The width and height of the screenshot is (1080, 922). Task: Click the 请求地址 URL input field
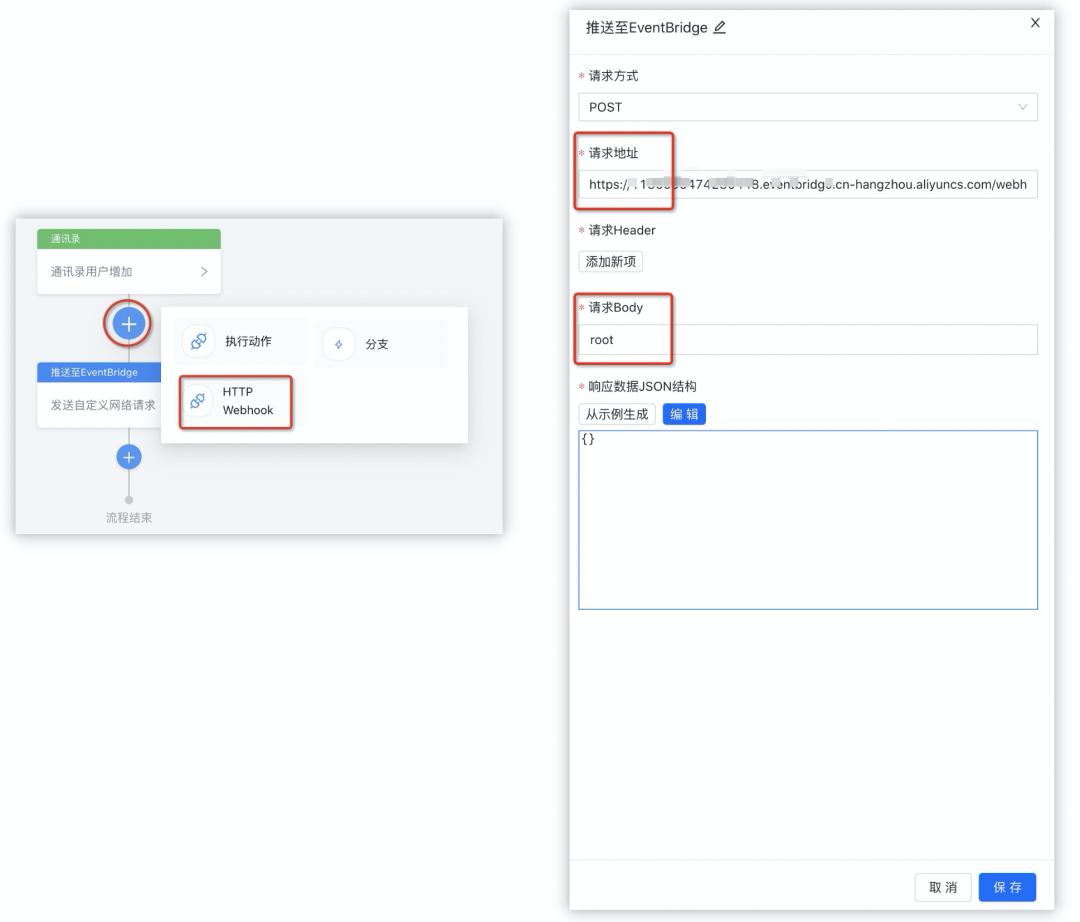point(807,185)
